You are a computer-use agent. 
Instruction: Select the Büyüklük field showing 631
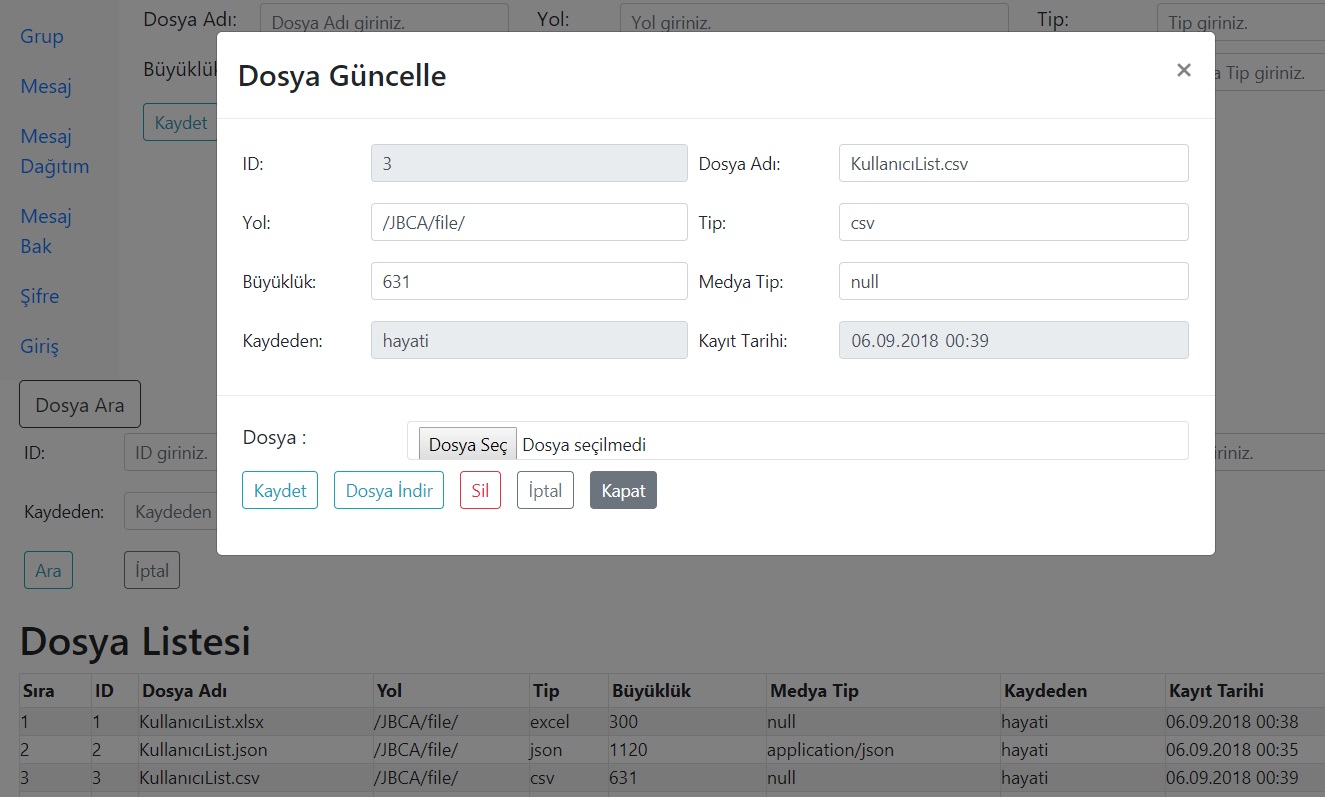(528, 281)
